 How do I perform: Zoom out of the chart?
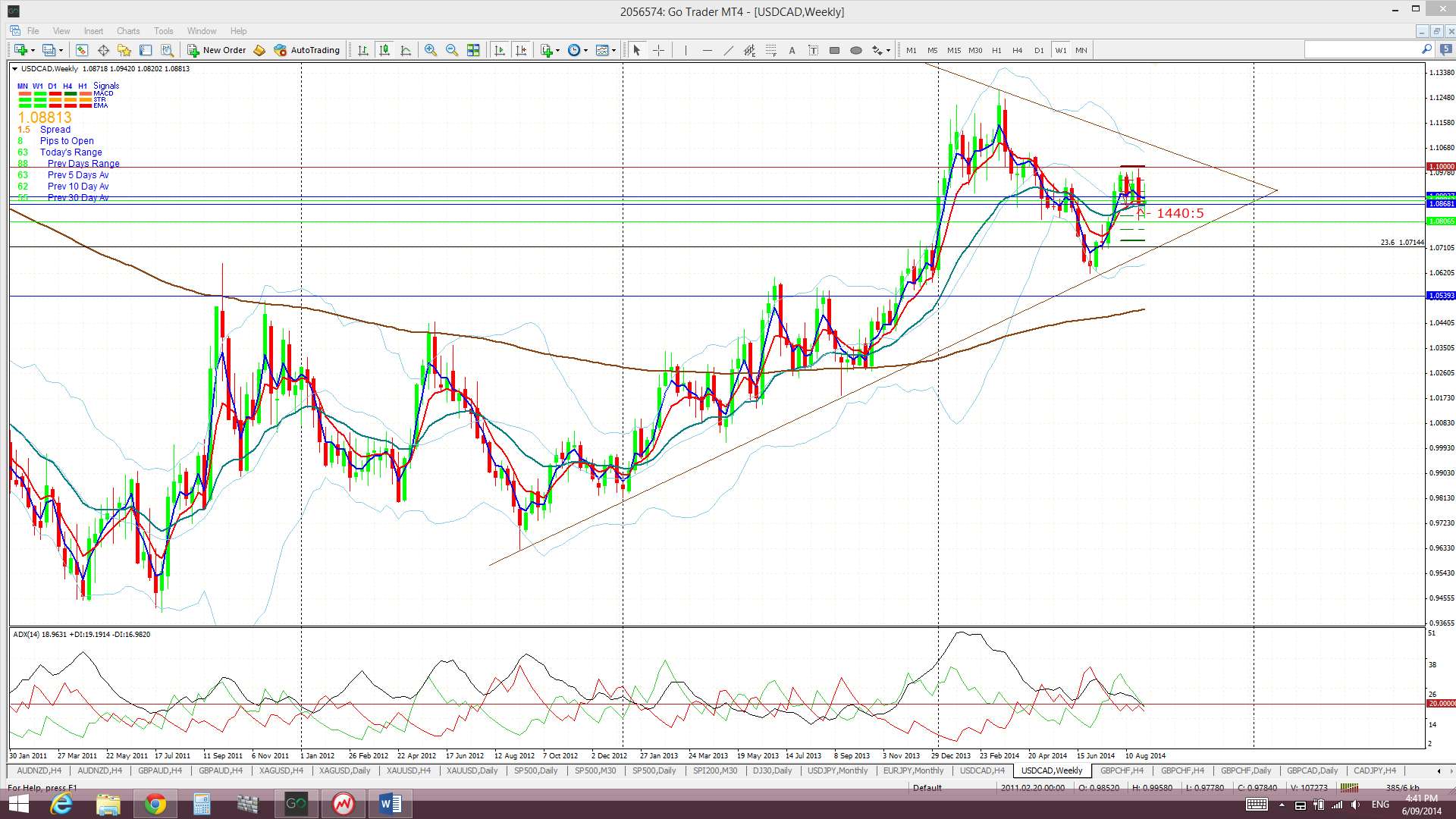pyautogui.click(x=452, y=50)
